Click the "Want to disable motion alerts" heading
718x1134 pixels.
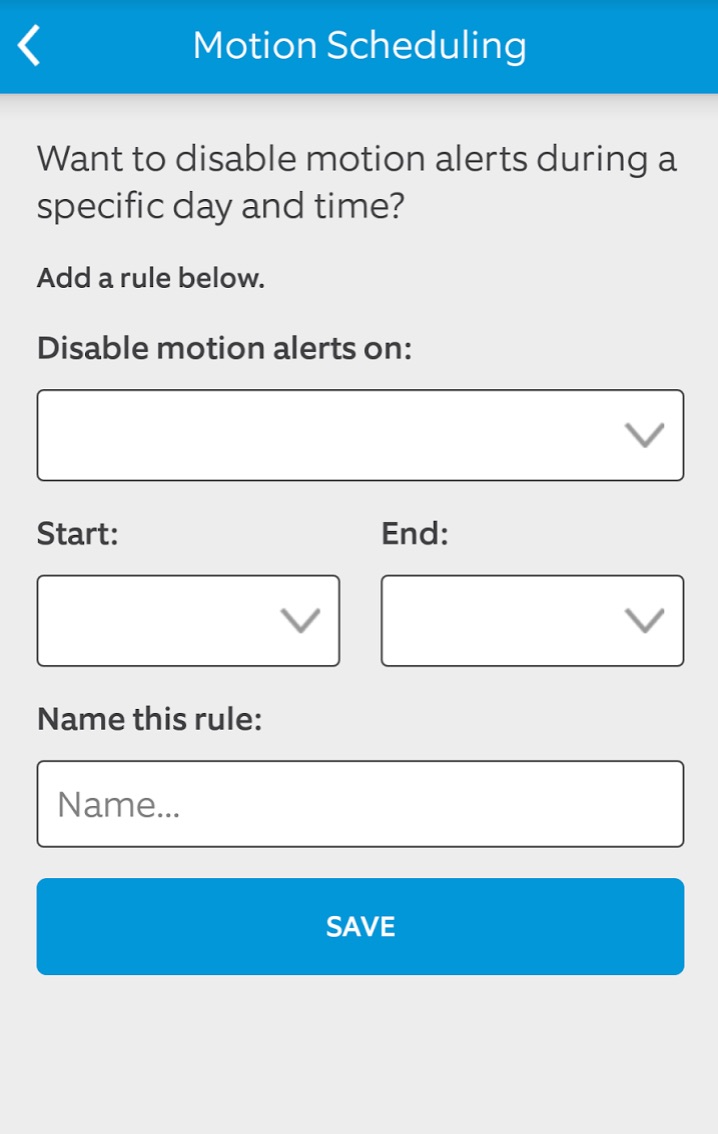[x=356, y=182]
